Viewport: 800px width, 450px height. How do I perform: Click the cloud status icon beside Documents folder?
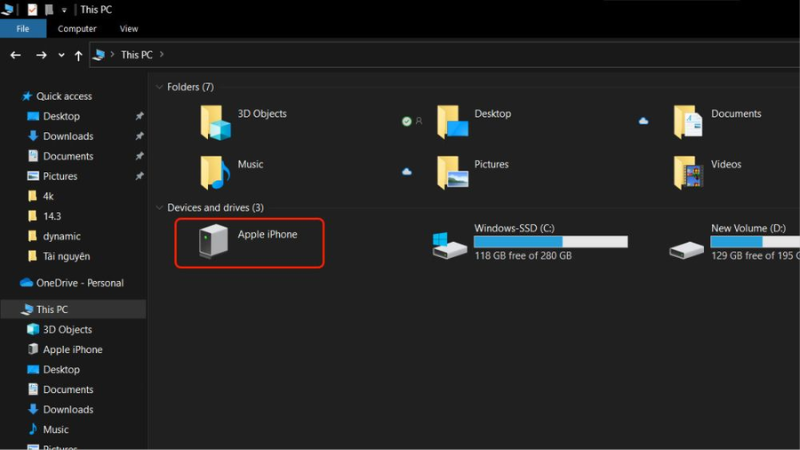tap(643, 121)
